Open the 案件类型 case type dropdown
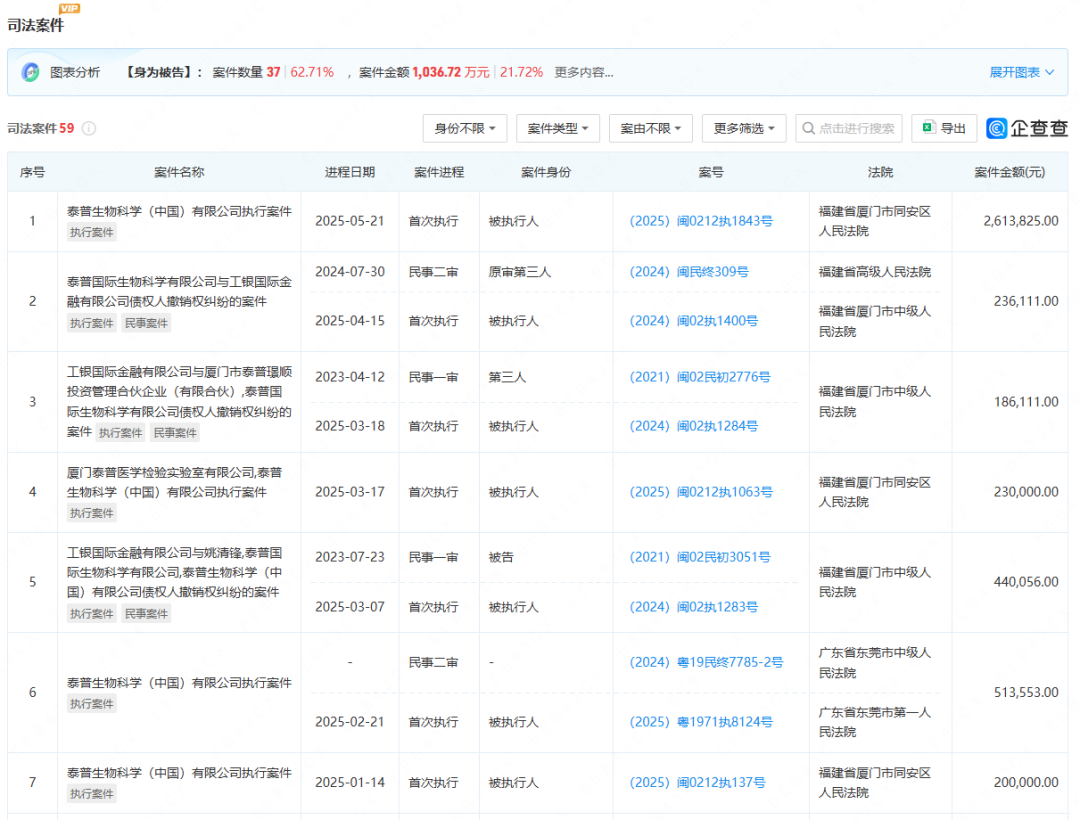 (557, 128)
